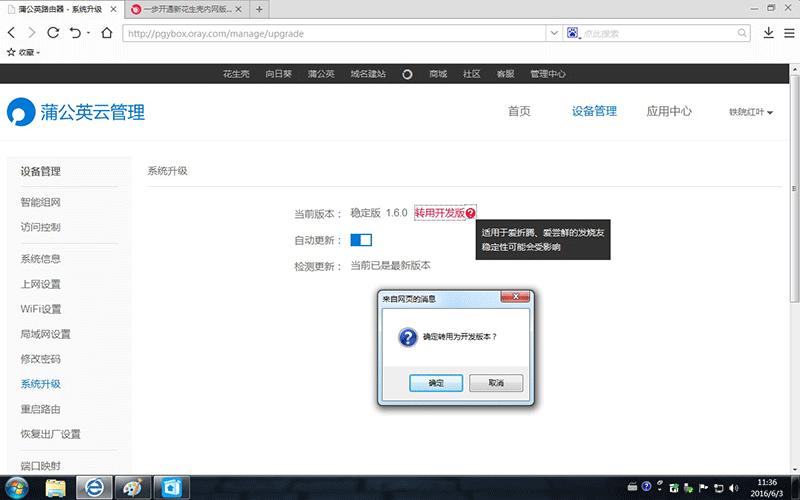Viewport: 800px width, 500px height.
Task: Open the undo arrow's dropdown list
Action: [x=88, y=33]
